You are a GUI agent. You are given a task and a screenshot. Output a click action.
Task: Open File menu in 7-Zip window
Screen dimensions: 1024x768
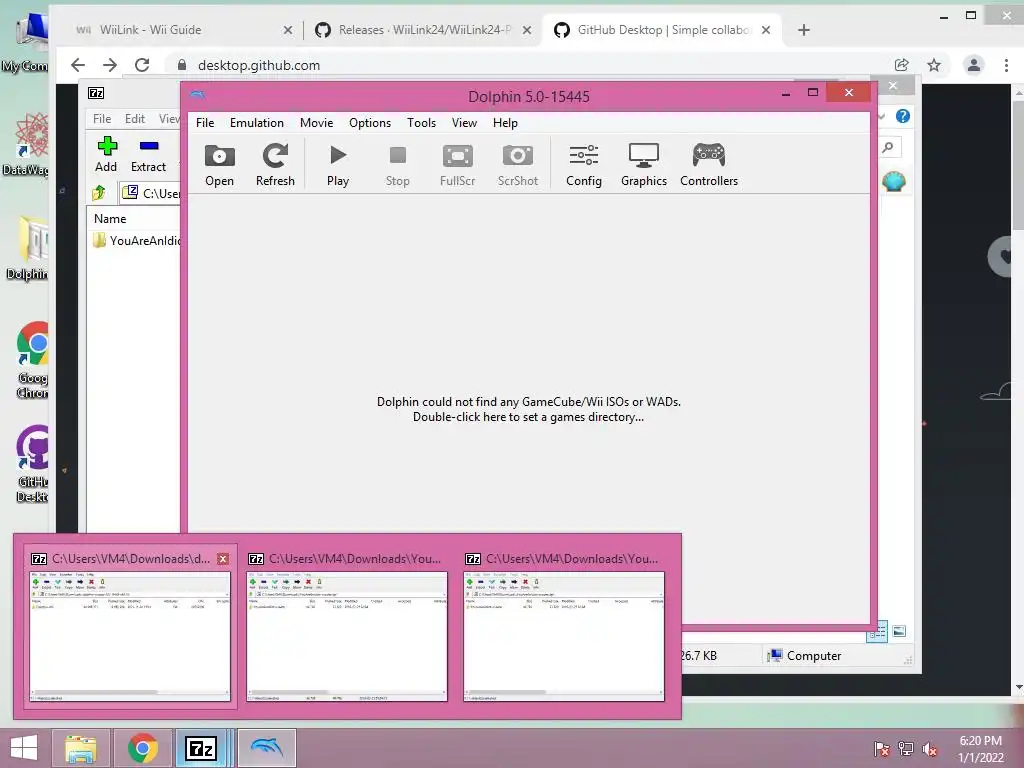[x=102, y=119]
